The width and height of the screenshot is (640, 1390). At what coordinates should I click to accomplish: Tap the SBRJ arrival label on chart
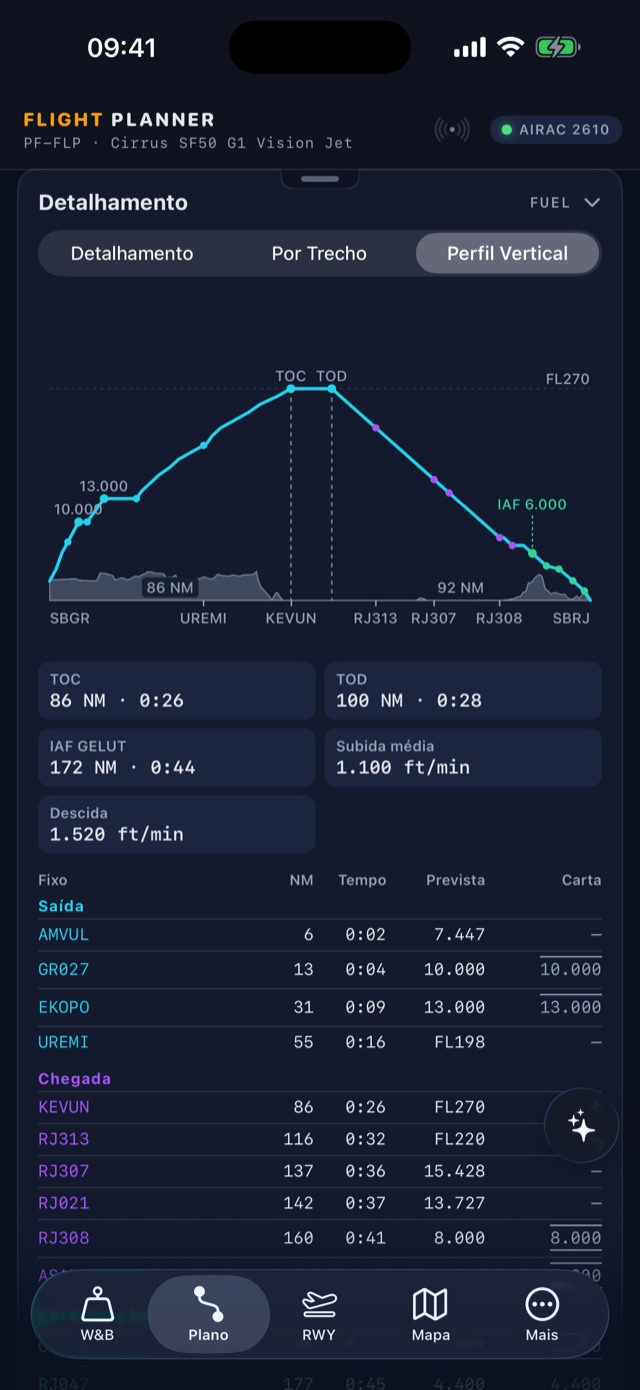pyautogui.click(x=571, y=618)
